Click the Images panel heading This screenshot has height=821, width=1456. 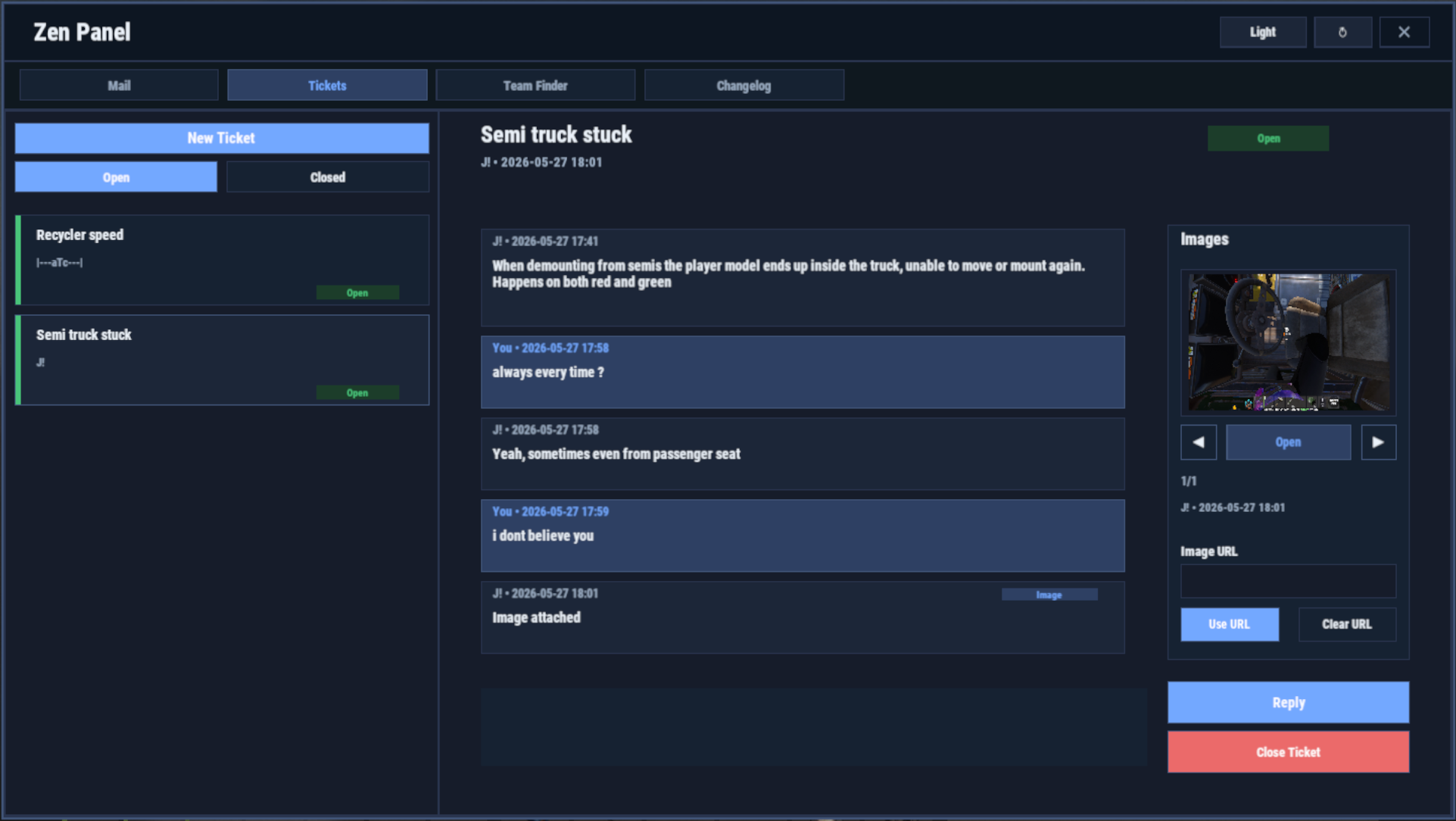point(1205,239)
